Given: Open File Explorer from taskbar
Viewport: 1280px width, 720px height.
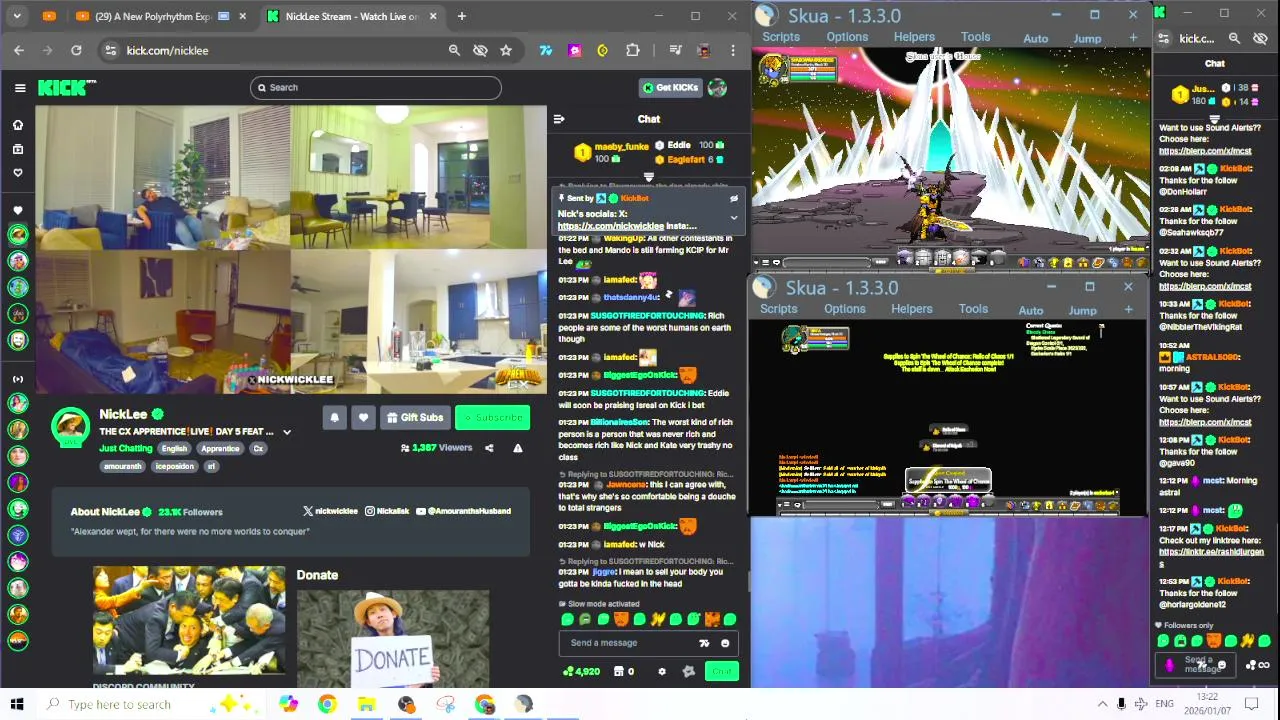Looking at the screenshot, I should click(366, 704).
